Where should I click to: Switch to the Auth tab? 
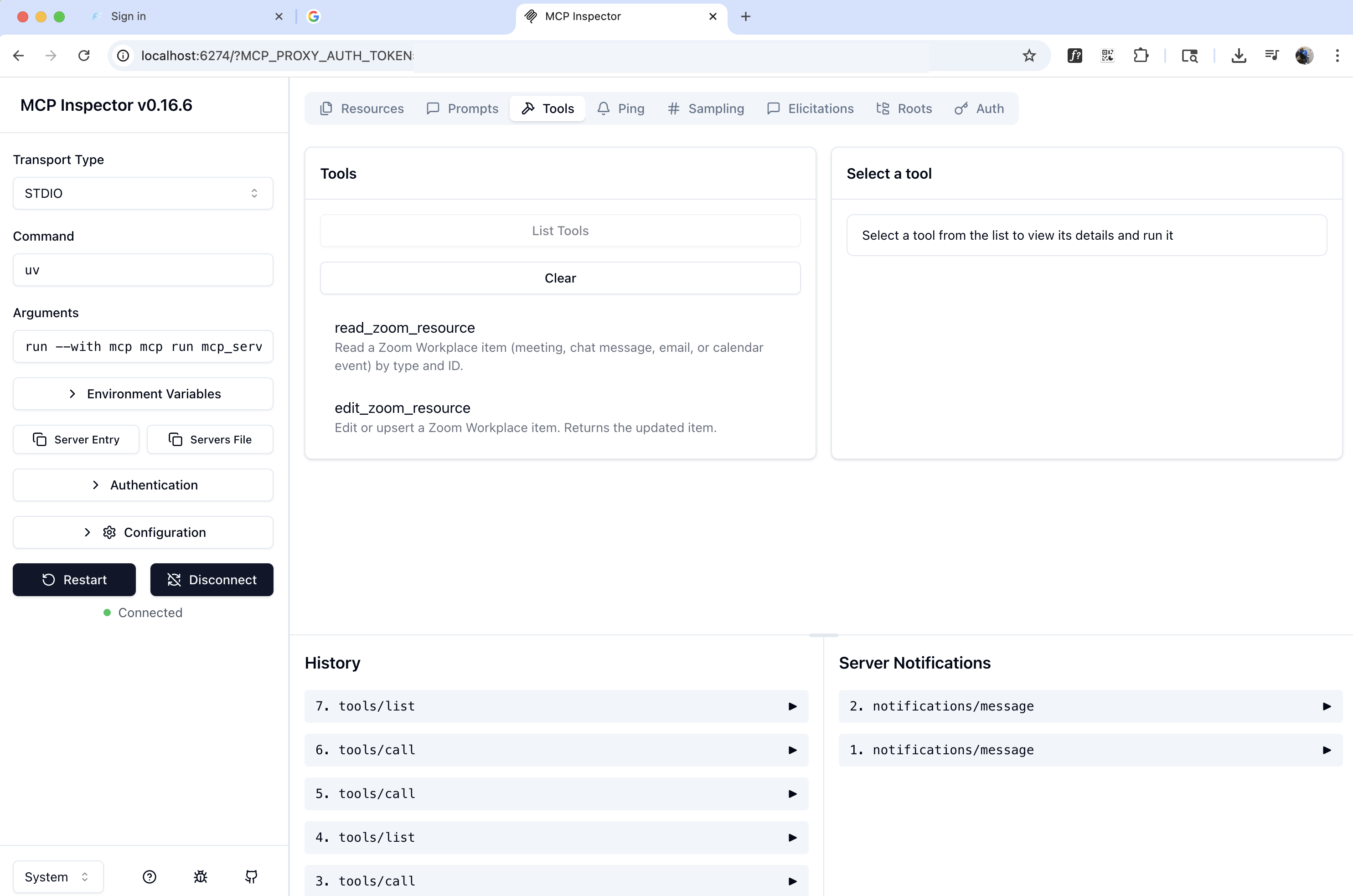pyautogui.click(x=979, y=108)
